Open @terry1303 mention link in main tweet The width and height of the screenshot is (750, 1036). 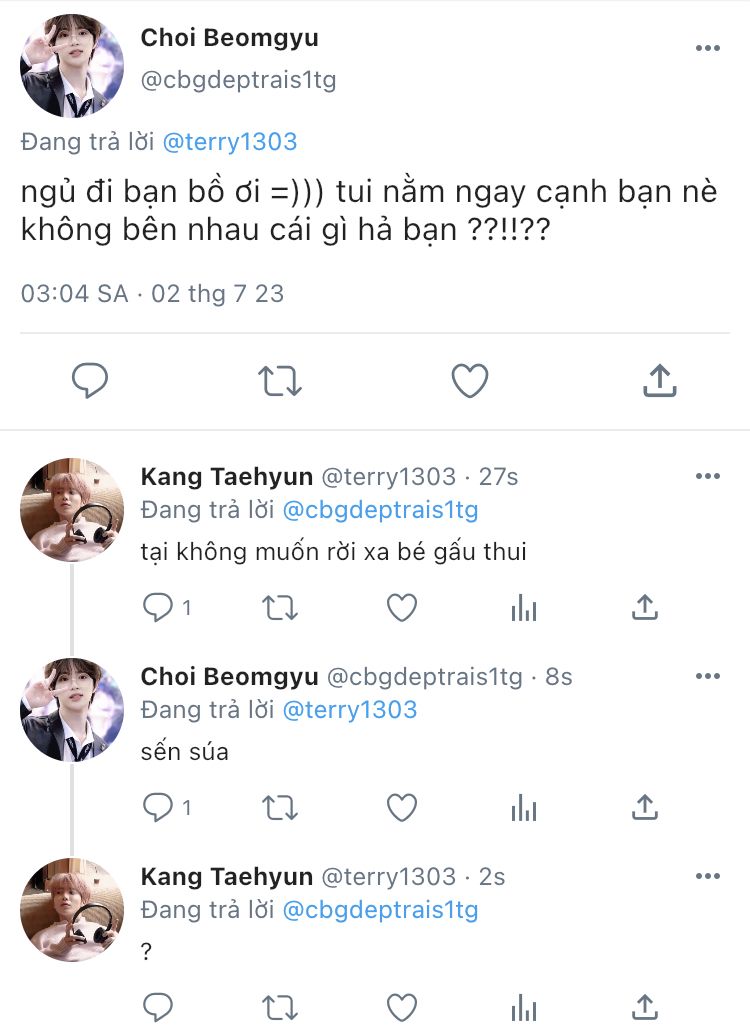click(x=229, y=142)
